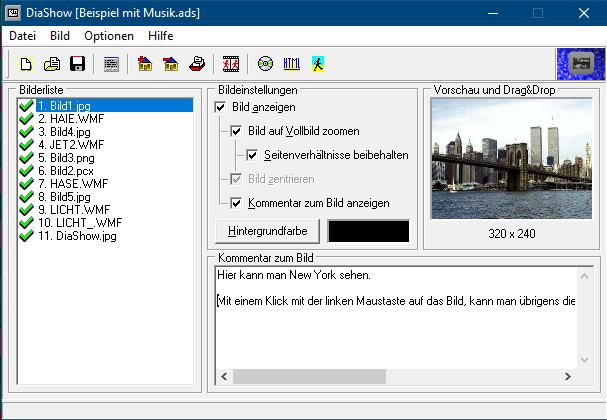Screen dimensions: 607x420
Task: Uncheck 'Bild auf Vollbild zoomen'
Action: [x=236, y=131]
